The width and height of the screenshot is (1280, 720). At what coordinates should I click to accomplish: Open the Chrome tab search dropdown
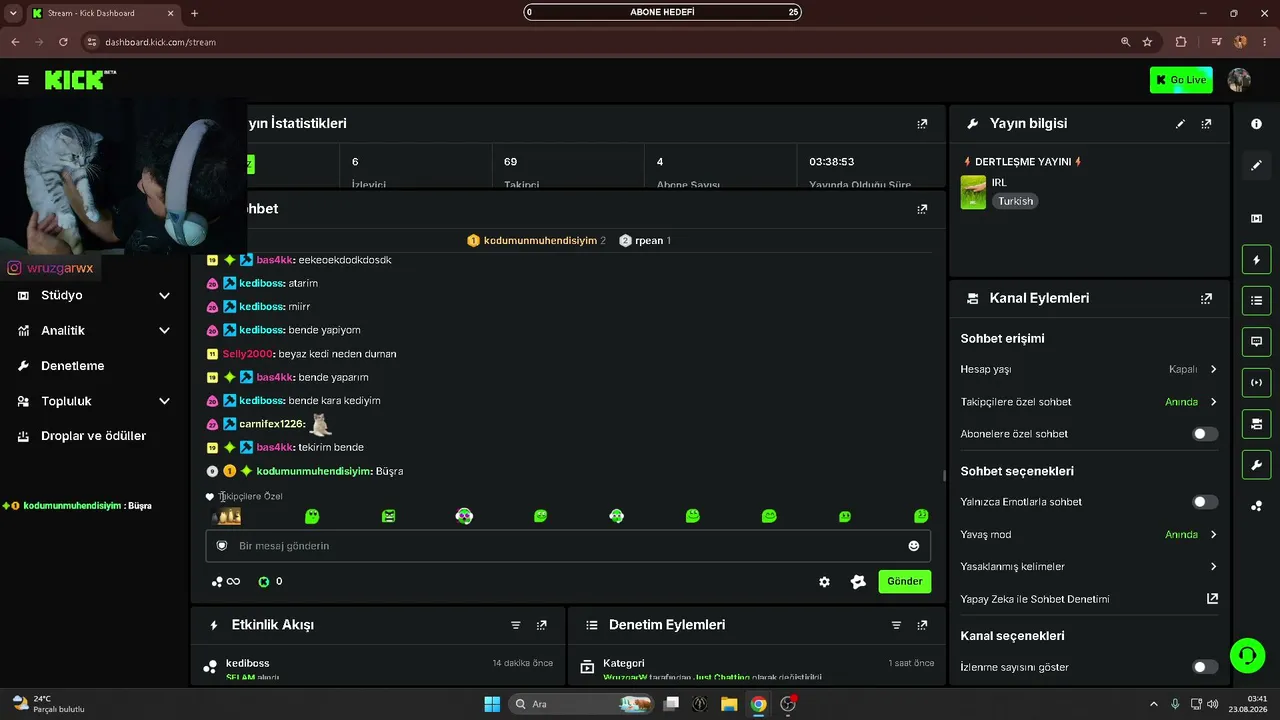click(x=13, y=13)
